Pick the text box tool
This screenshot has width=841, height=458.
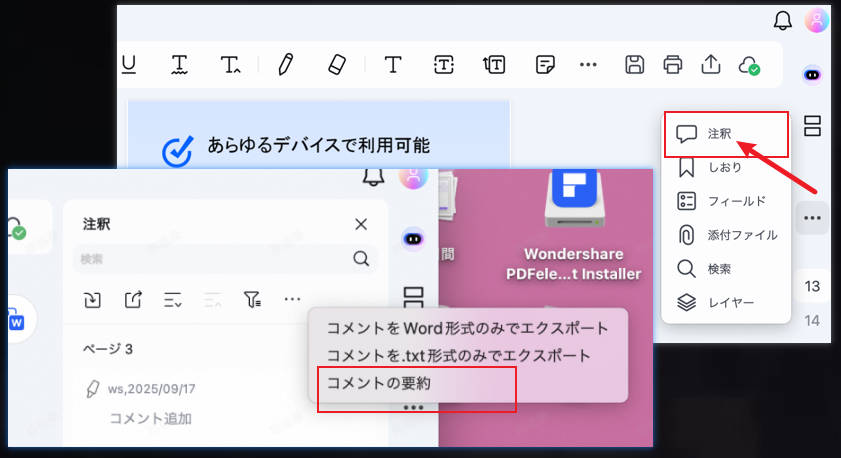pos(443,65)
